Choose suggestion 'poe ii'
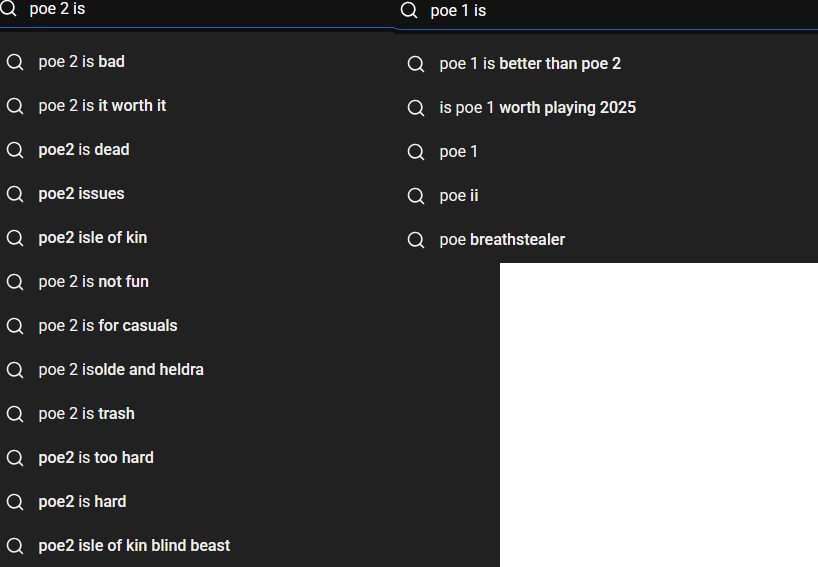This screenshot has height=567, width=818. [x=606, y=196]
